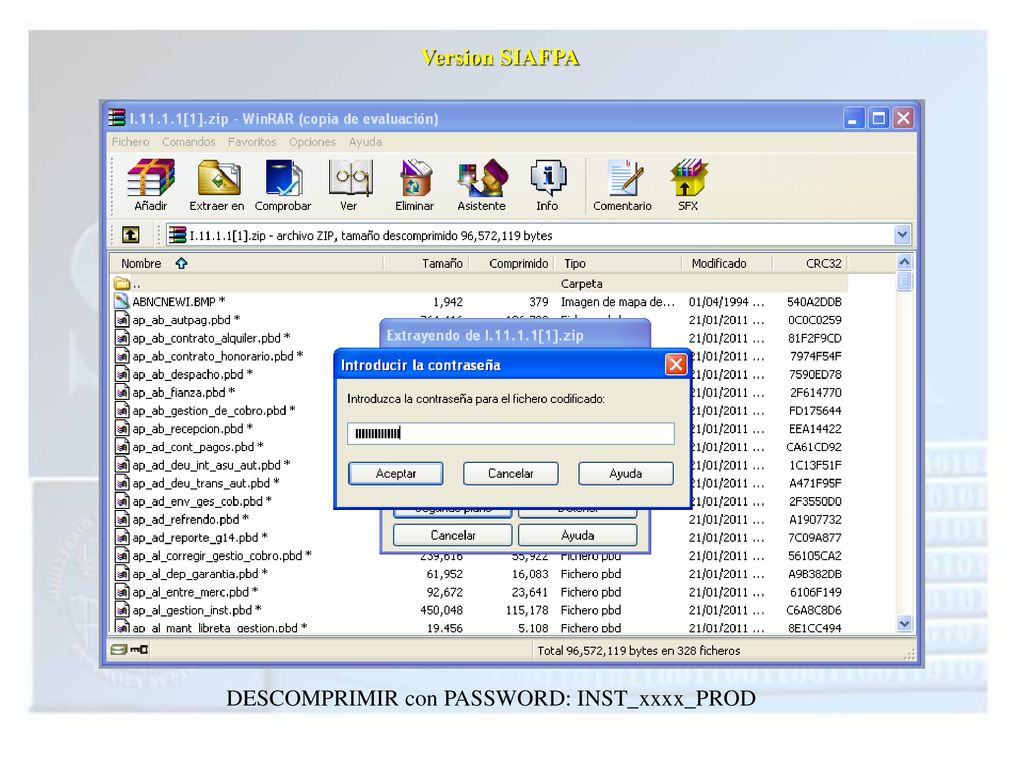Click the ap_ab_recepcion.pbd file icon
Viewport: 1024px width, 768px height.
tap(121, 428)
